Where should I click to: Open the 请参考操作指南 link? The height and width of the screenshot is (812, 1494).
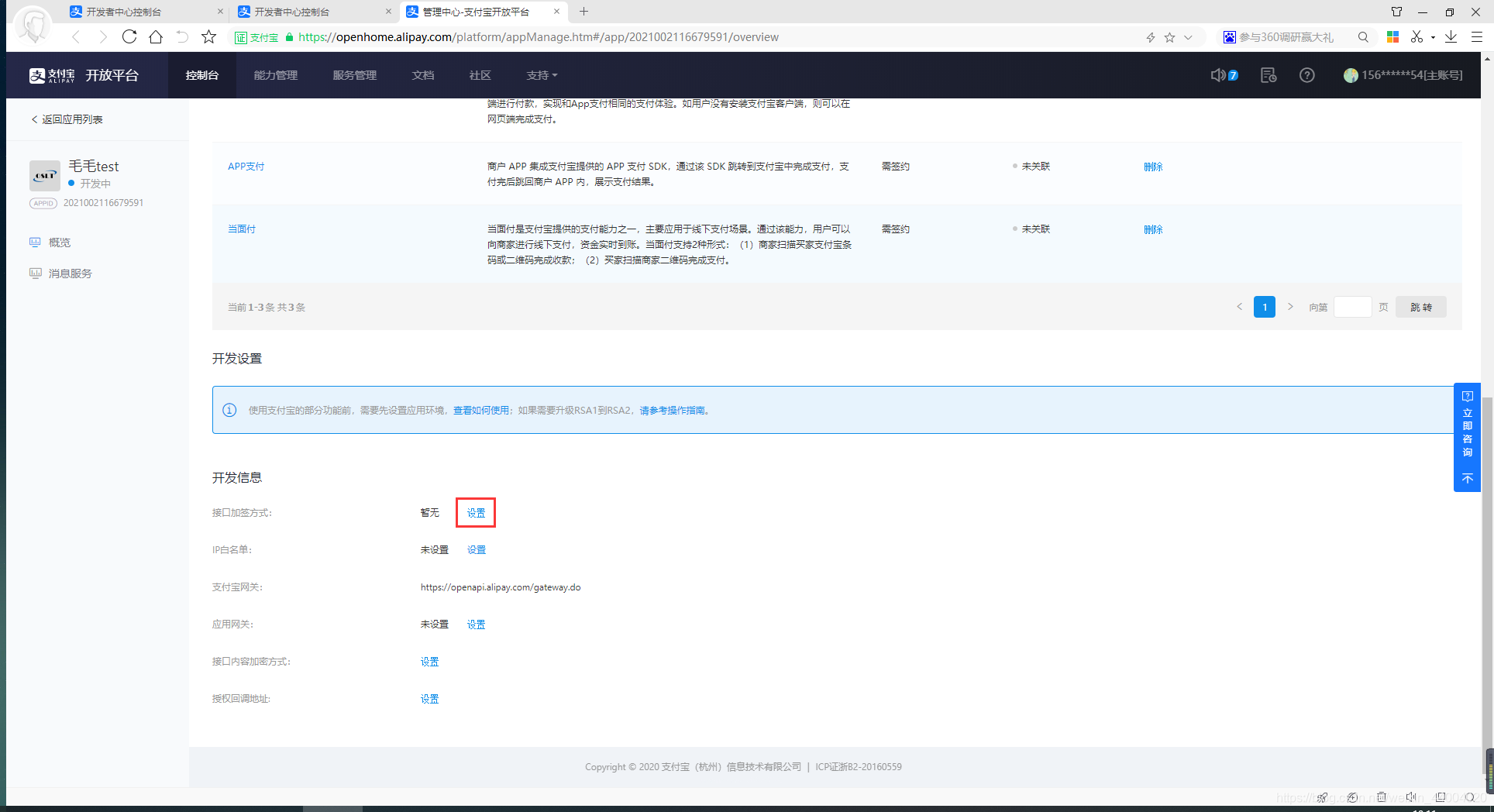[x=672, y=411]
